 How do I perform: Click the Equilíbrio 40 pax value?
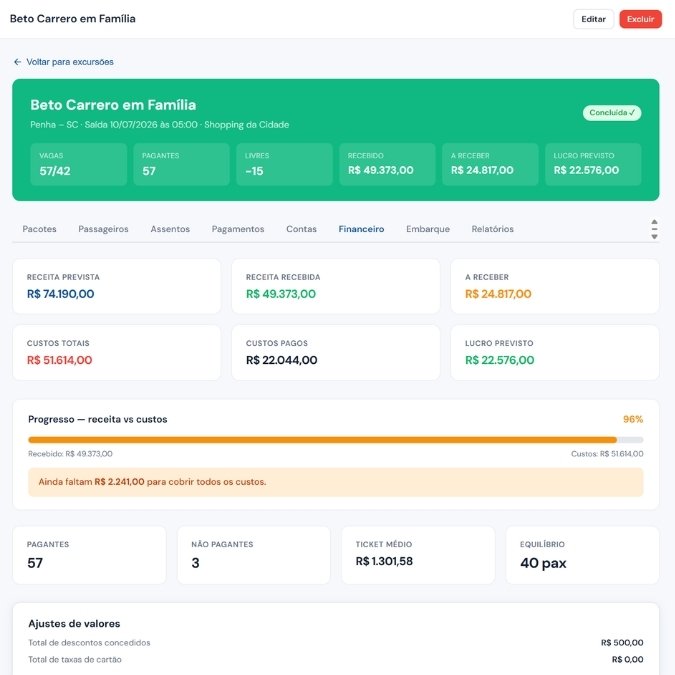point(543,563)
